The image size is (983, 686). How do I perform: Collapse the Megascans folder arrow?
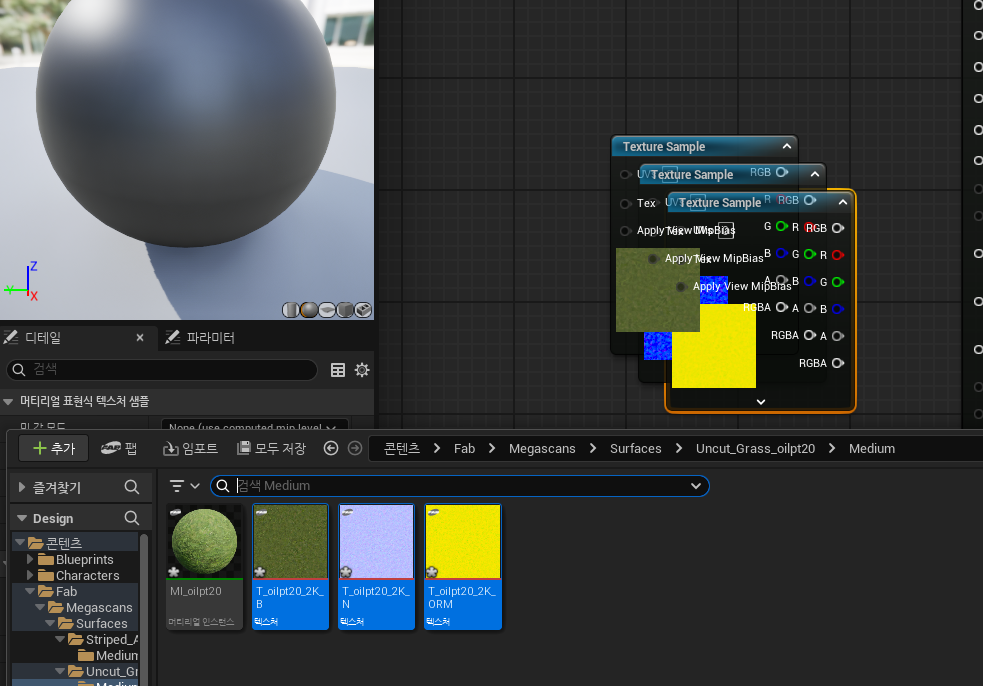40,607
